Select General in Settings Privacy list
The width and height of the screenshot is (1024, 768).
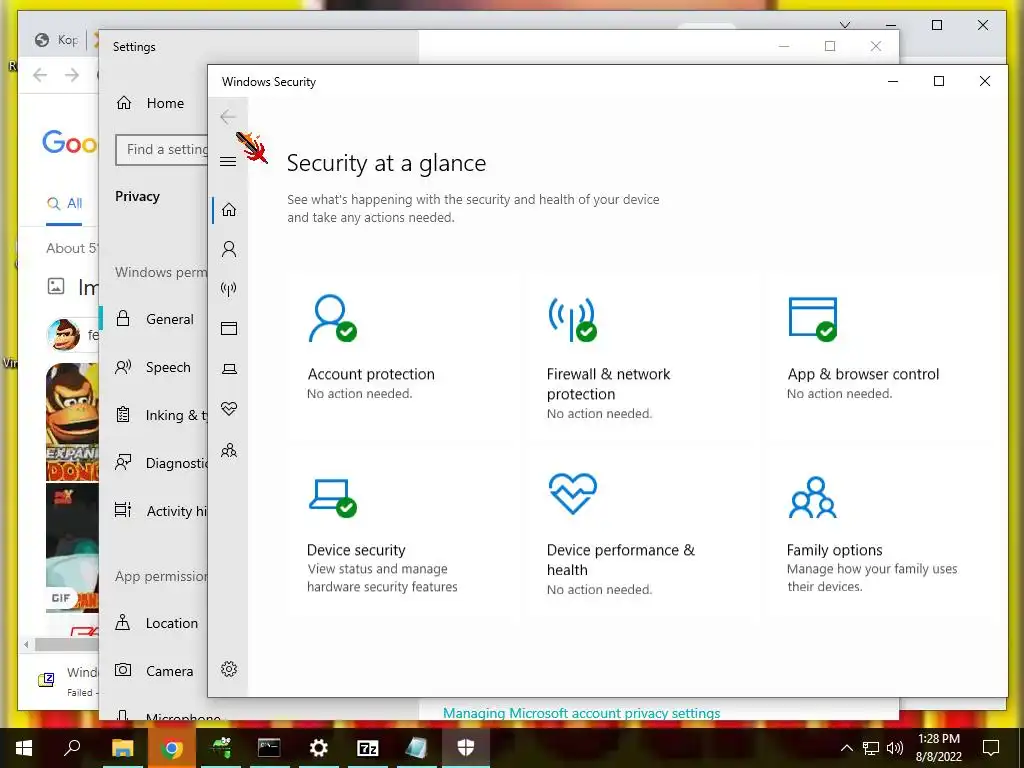pos(153,319)
